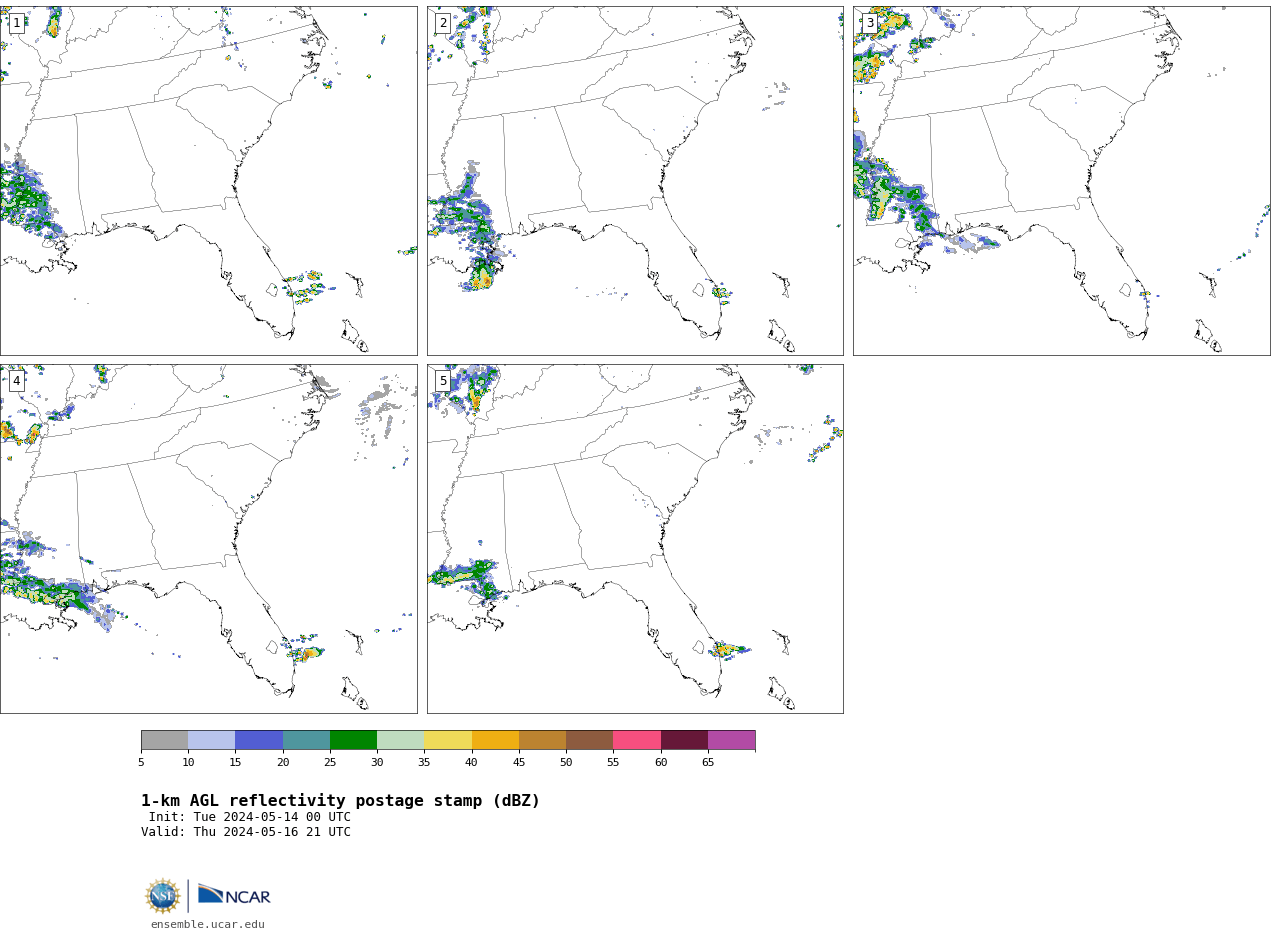Click the colorbar tick label 65

708,763
